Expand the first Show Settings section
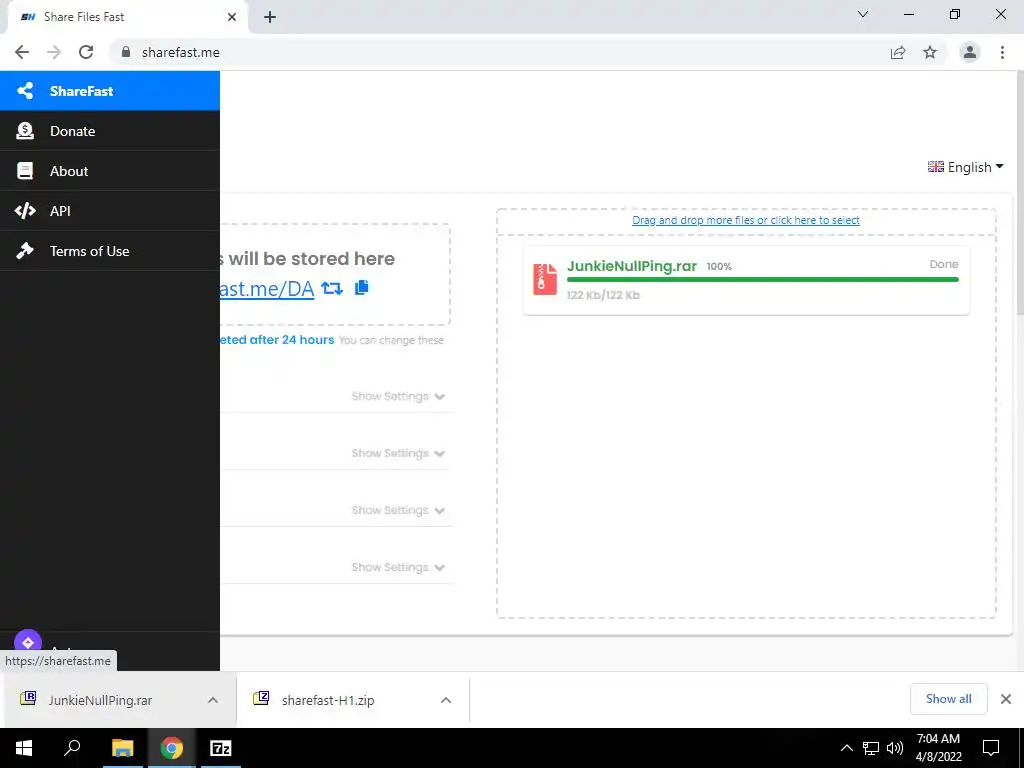1024x768 pixels. (398, 396)
